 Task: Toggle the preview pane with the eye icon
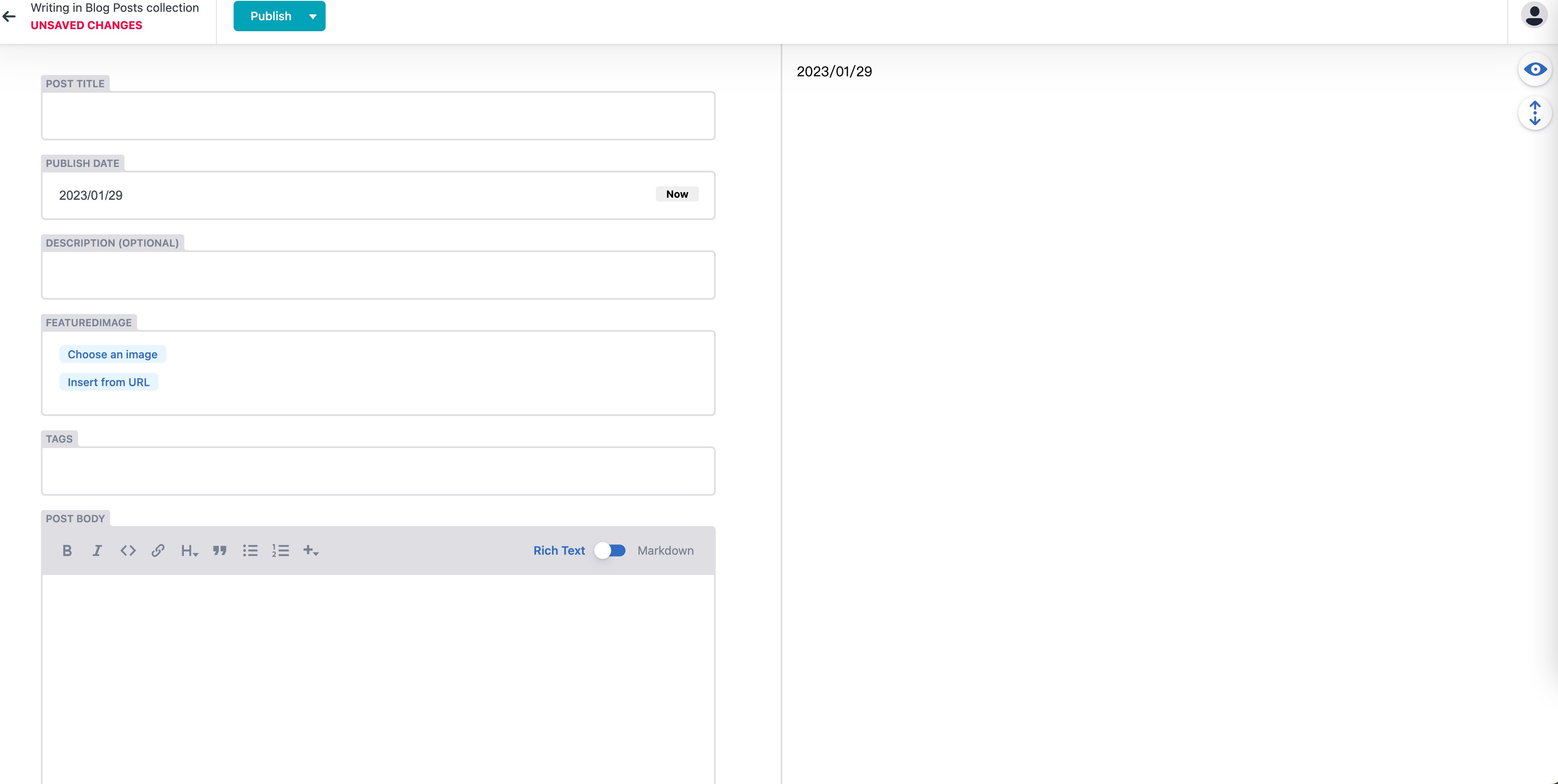(1534, 70)
